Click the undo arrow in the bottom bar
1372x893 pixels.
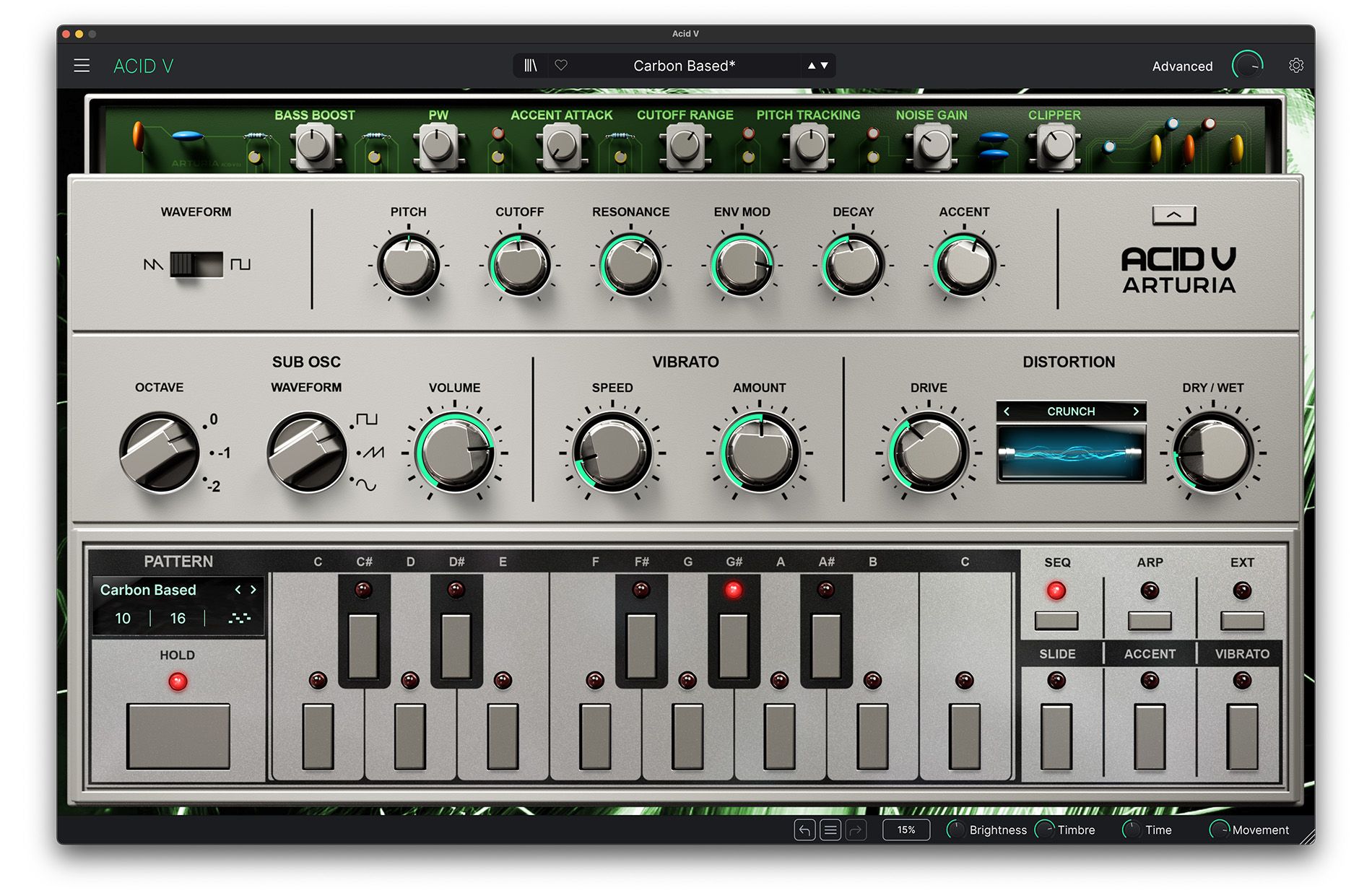click(x=804, y=830)
